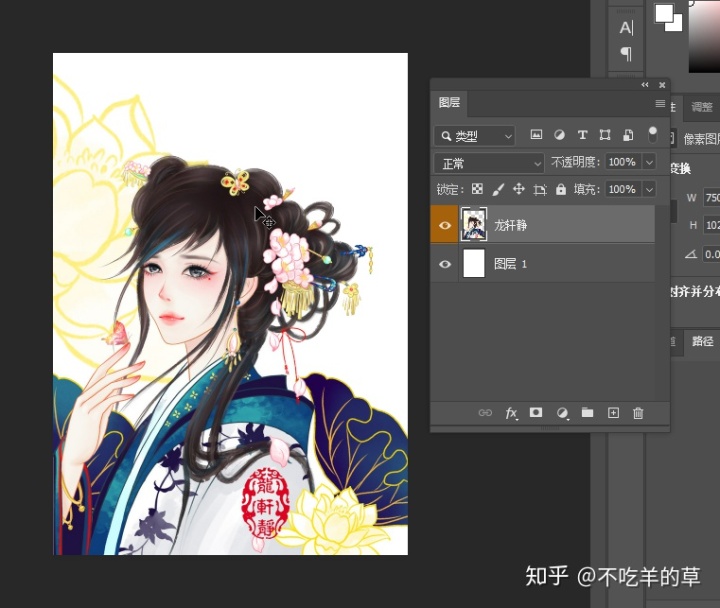Filter layers by smart object icon

point(628,135)
